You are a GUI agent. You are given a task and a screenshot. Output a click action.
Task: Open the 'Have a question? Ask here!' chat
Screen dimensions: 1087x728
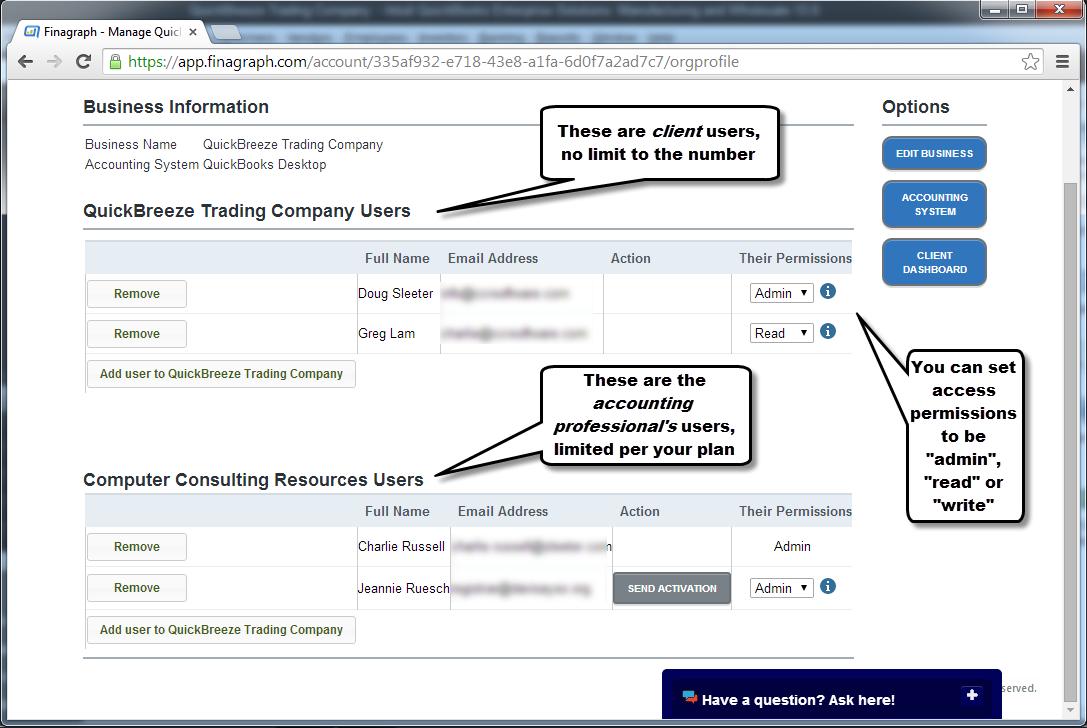pyautogui.click(x=832, y=695)
